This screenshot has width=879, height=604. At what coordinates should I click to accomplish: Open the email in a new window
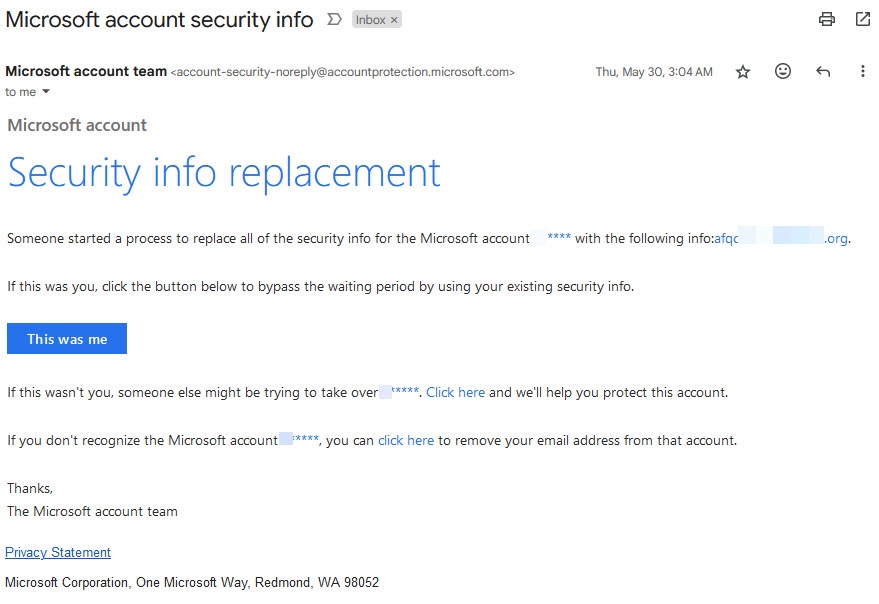(x=862, y=19)
